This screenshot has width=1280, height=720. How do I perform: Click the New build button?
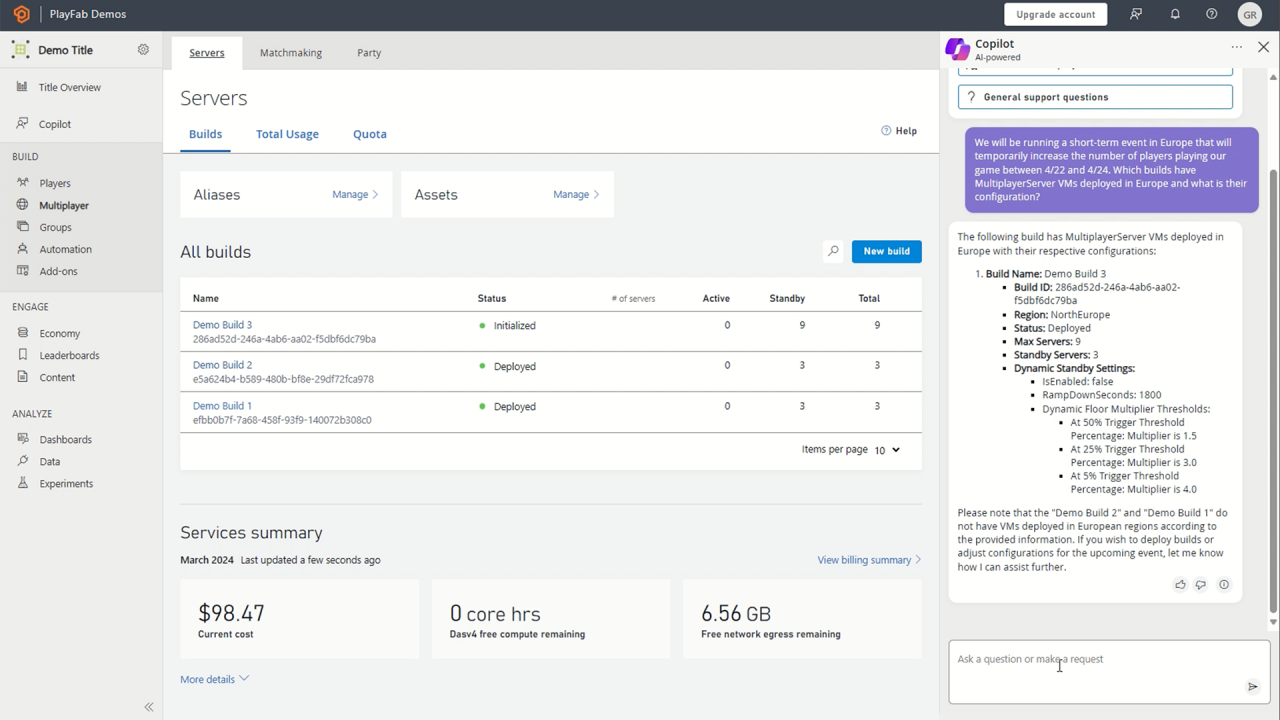tap(887, 251)
